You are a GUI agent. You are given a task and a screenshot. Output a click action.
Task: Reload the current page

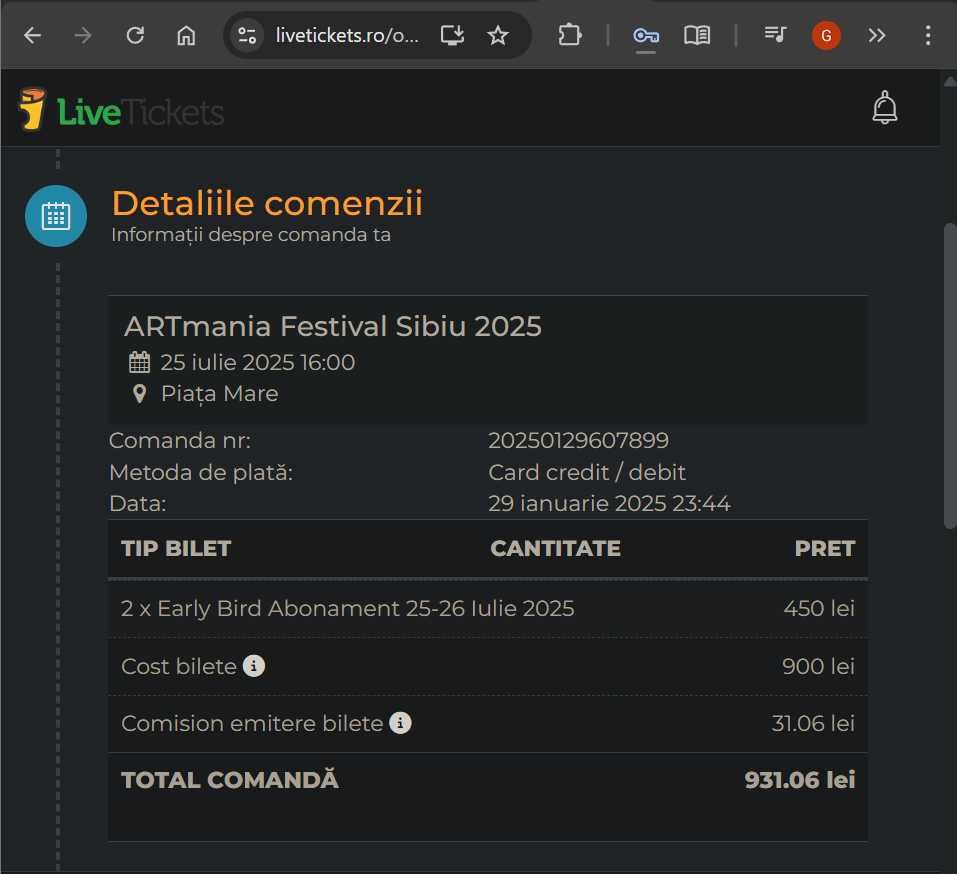(x=135, y=35)
